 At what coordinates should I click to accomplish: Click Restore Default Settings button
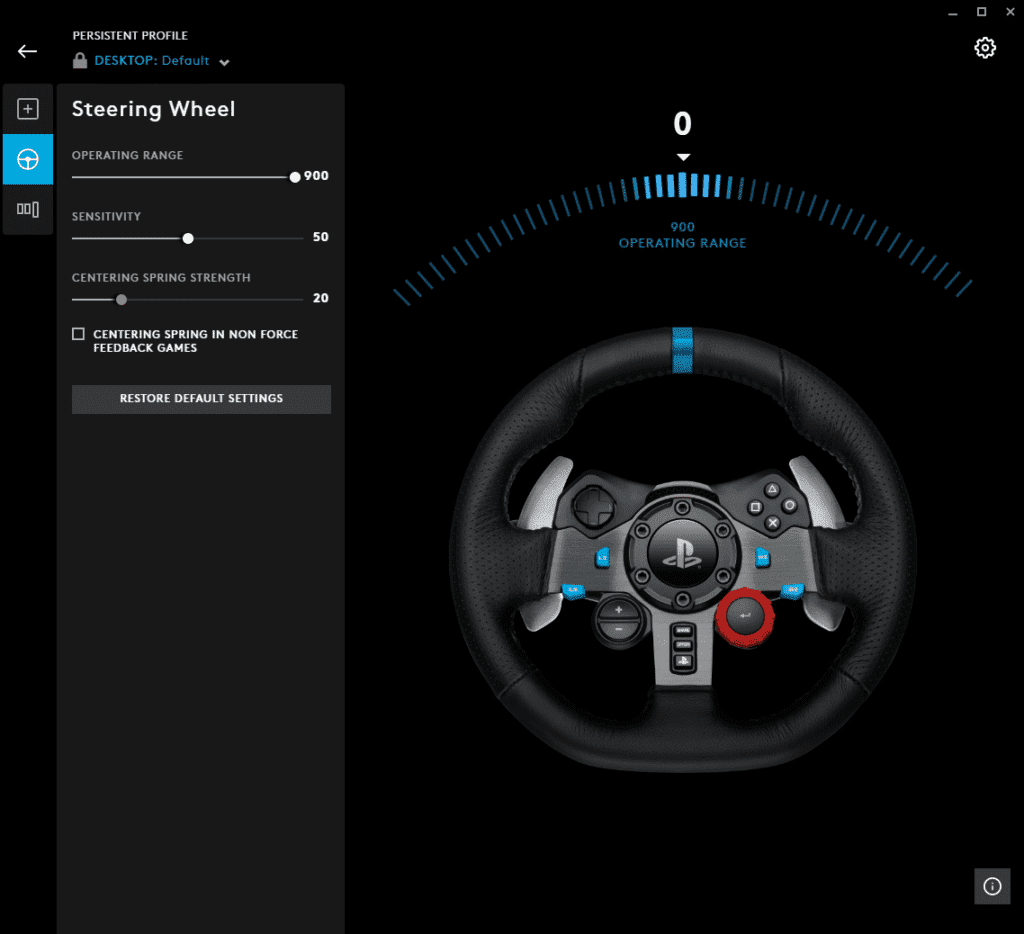coord(201,399)
